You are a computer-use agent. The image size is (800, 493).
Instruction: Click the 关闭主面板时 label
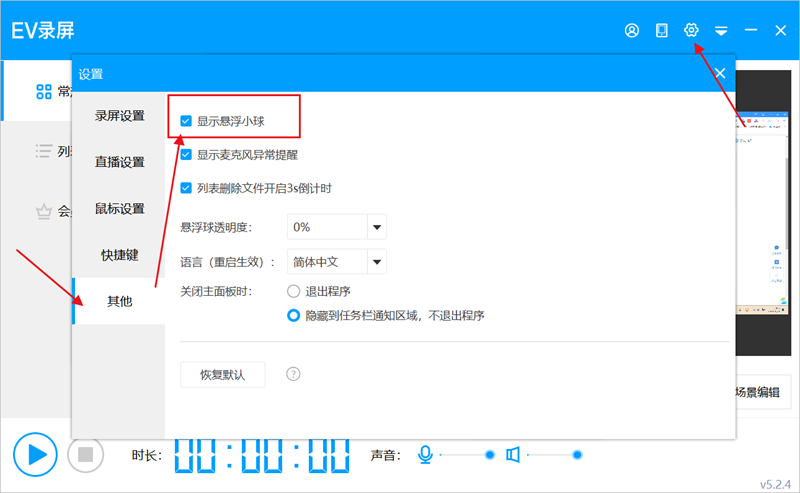pyautogui.click(x=216, y=292)
